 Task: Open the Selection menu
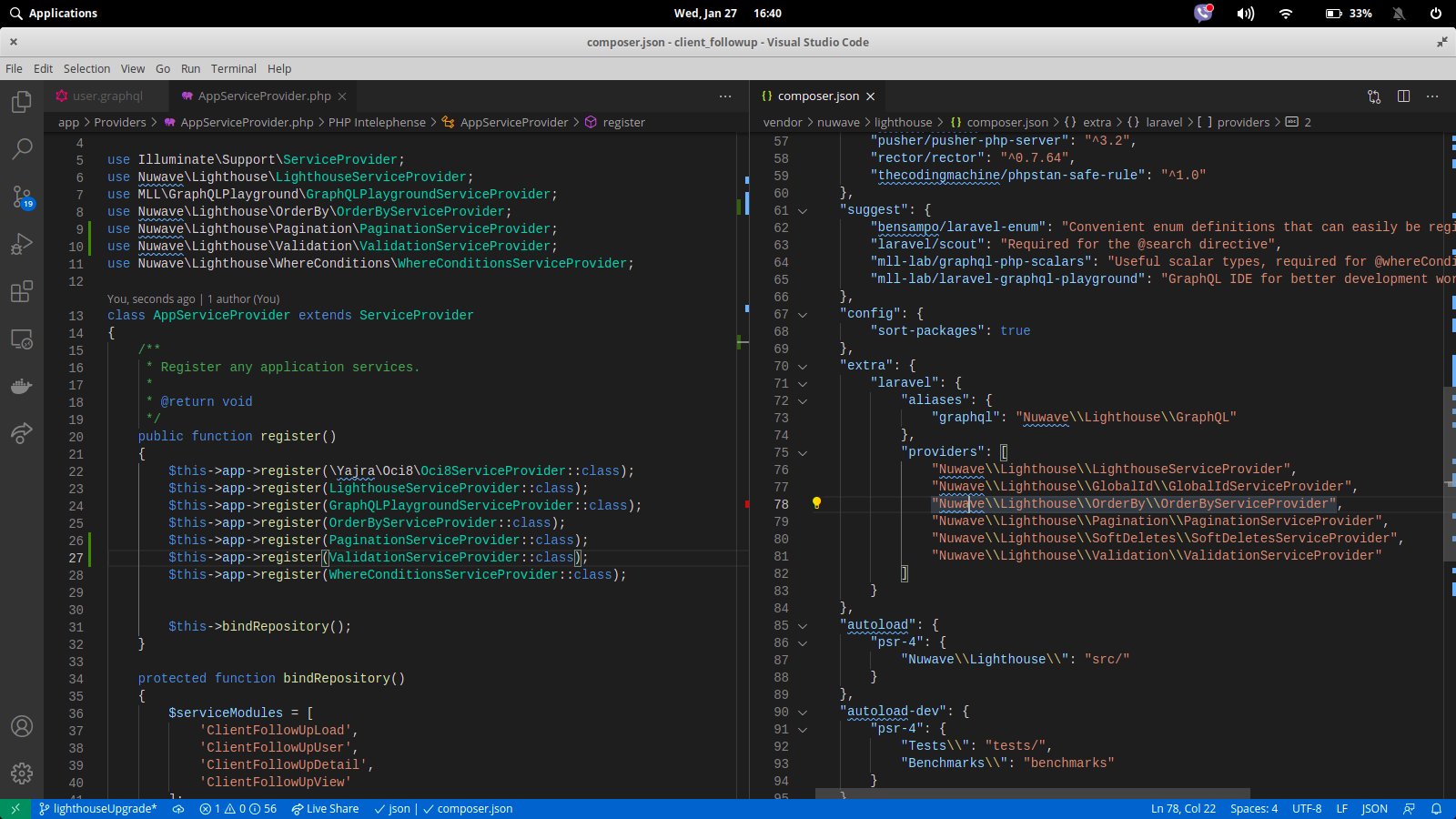86,69
